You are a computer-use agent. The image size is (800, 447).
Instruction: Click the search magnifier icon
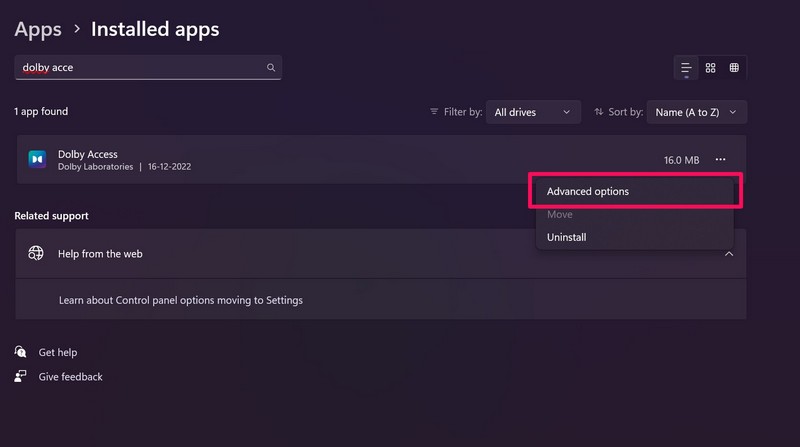[271, 68]
